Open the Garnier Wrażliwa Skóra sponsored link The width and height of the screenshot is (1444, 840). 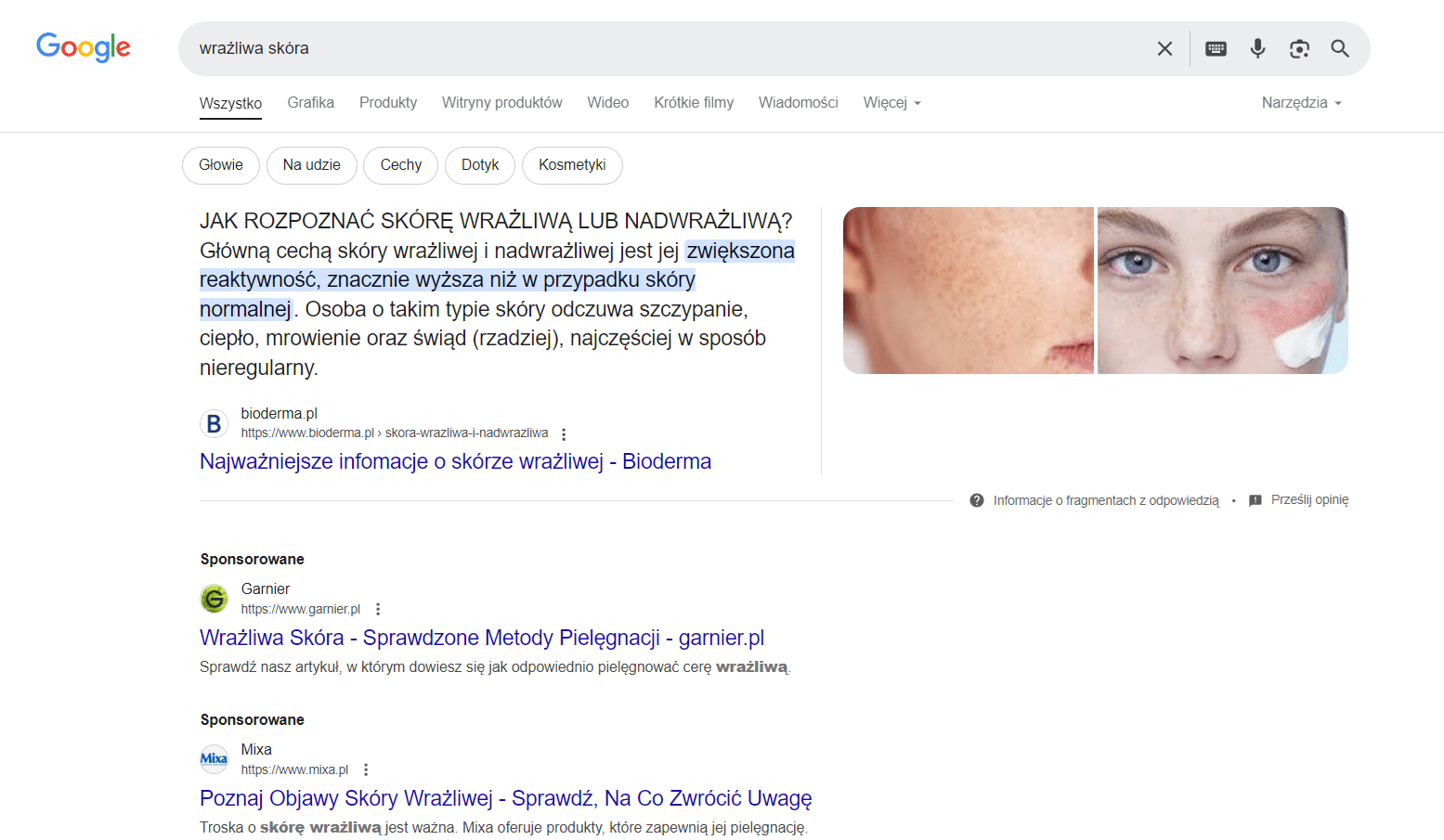[482, 638]
